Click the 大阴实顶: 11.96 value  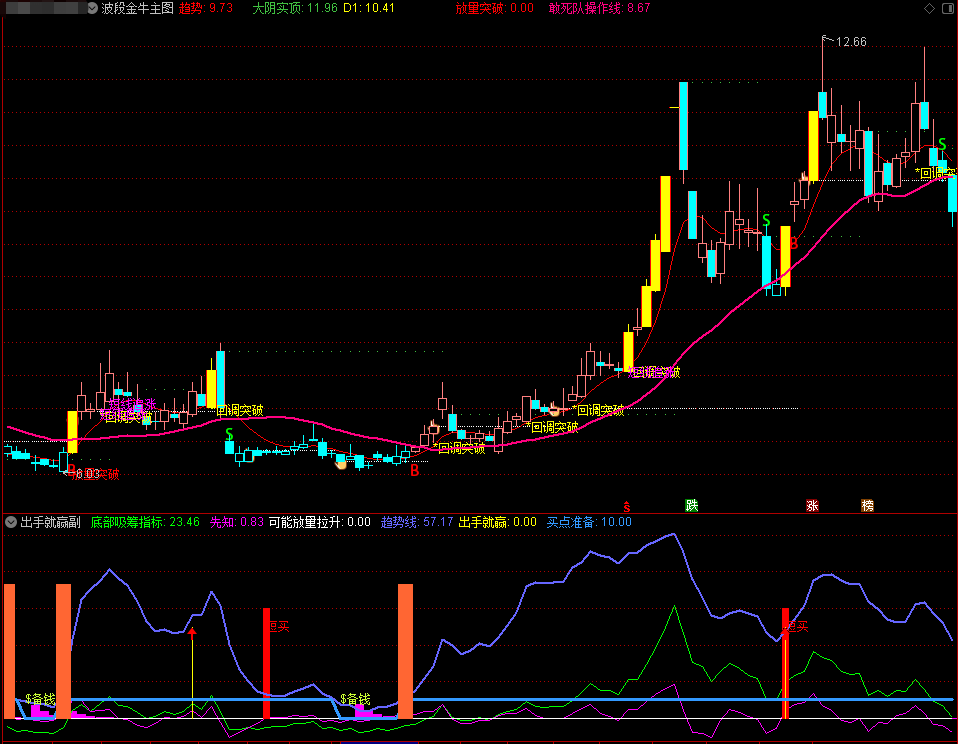(x=295, y=8)
